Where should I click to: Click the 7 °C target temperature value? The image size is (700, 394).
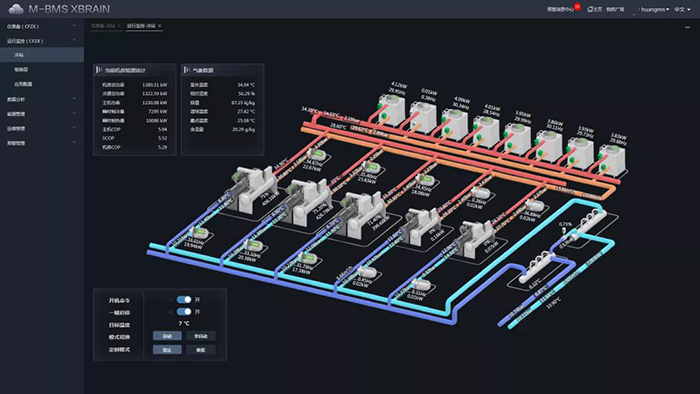tap(183, 323)
